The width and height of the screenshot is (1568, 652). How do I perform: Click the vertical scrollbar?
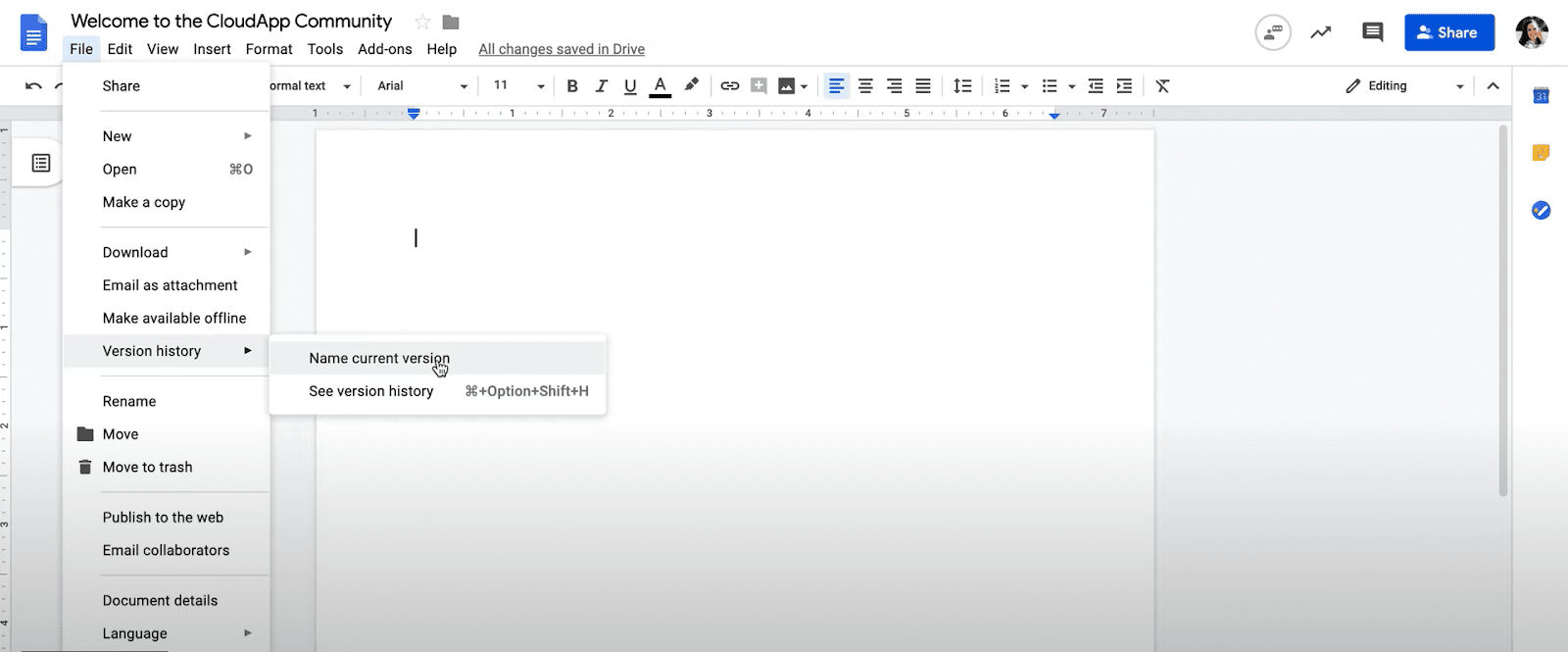[1503, 312]
